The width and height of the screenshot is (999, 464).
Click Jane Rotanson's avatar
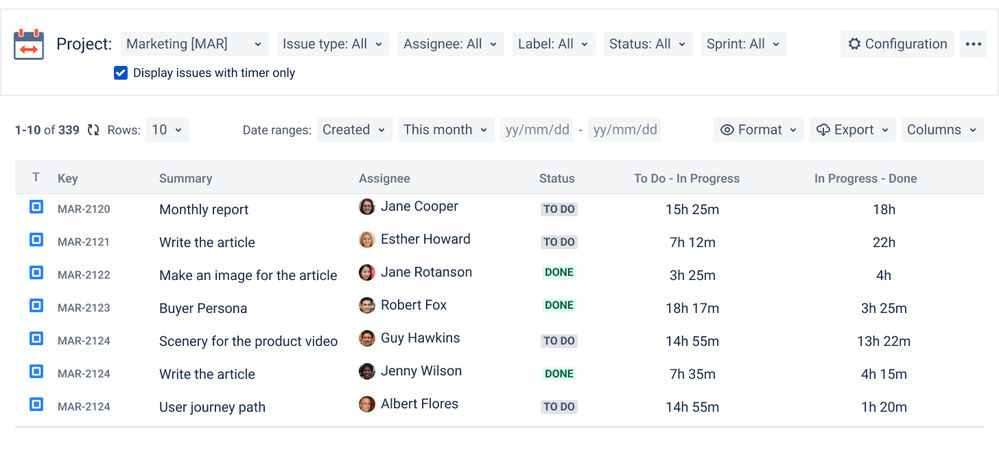[x=367, y=273]
